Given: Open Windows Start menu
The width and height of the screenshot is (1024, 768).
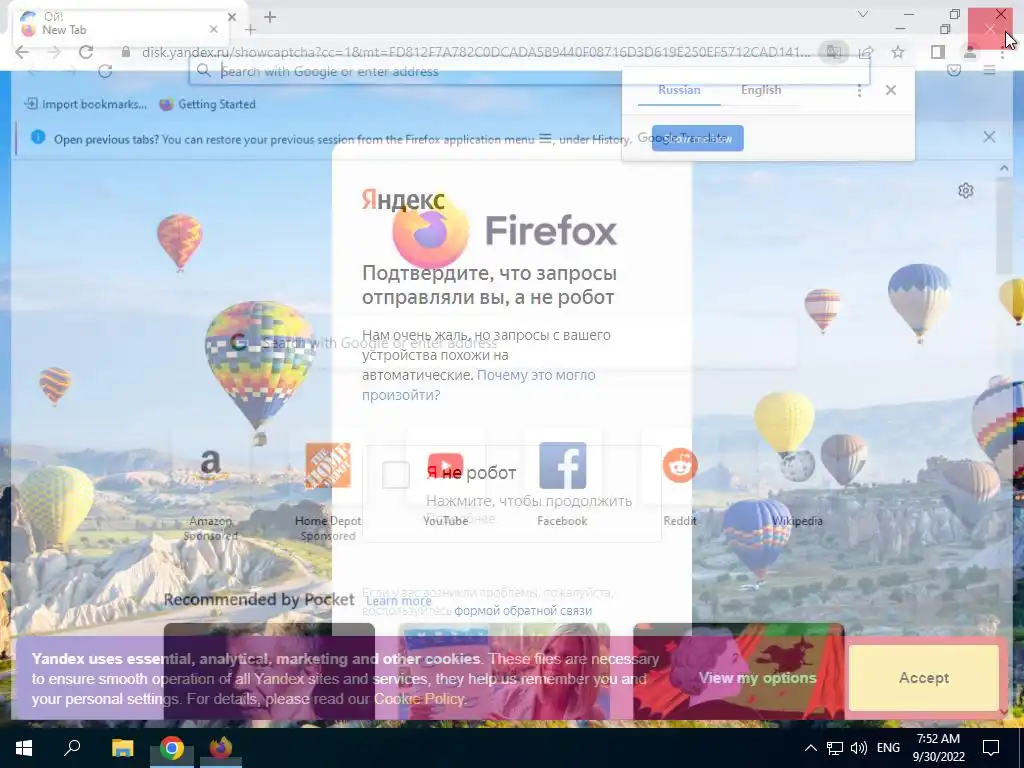Looking at the screenshot, I should (24, 748).
